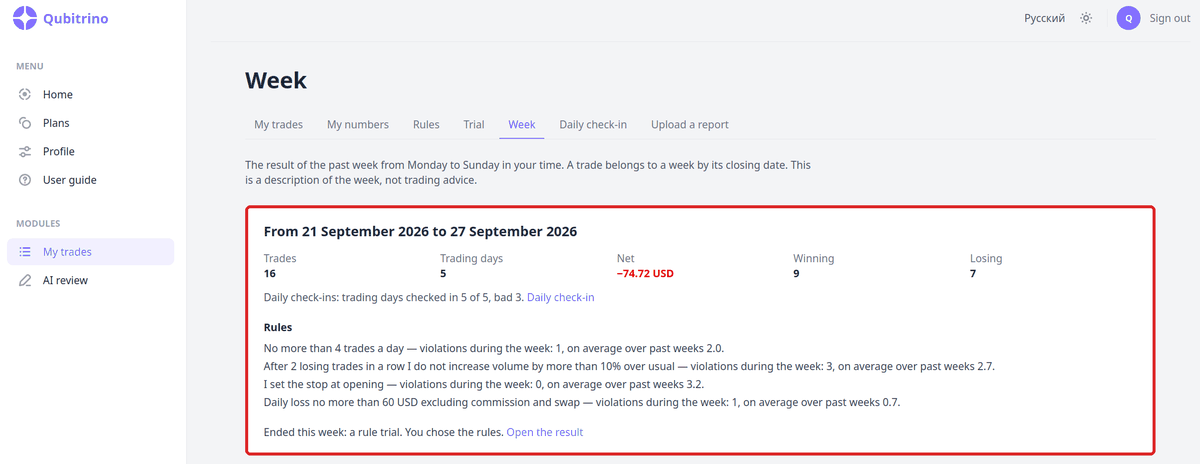Select My trades module in sidebar
This screenshot has height=464, width=1200.
click(90, 252)
